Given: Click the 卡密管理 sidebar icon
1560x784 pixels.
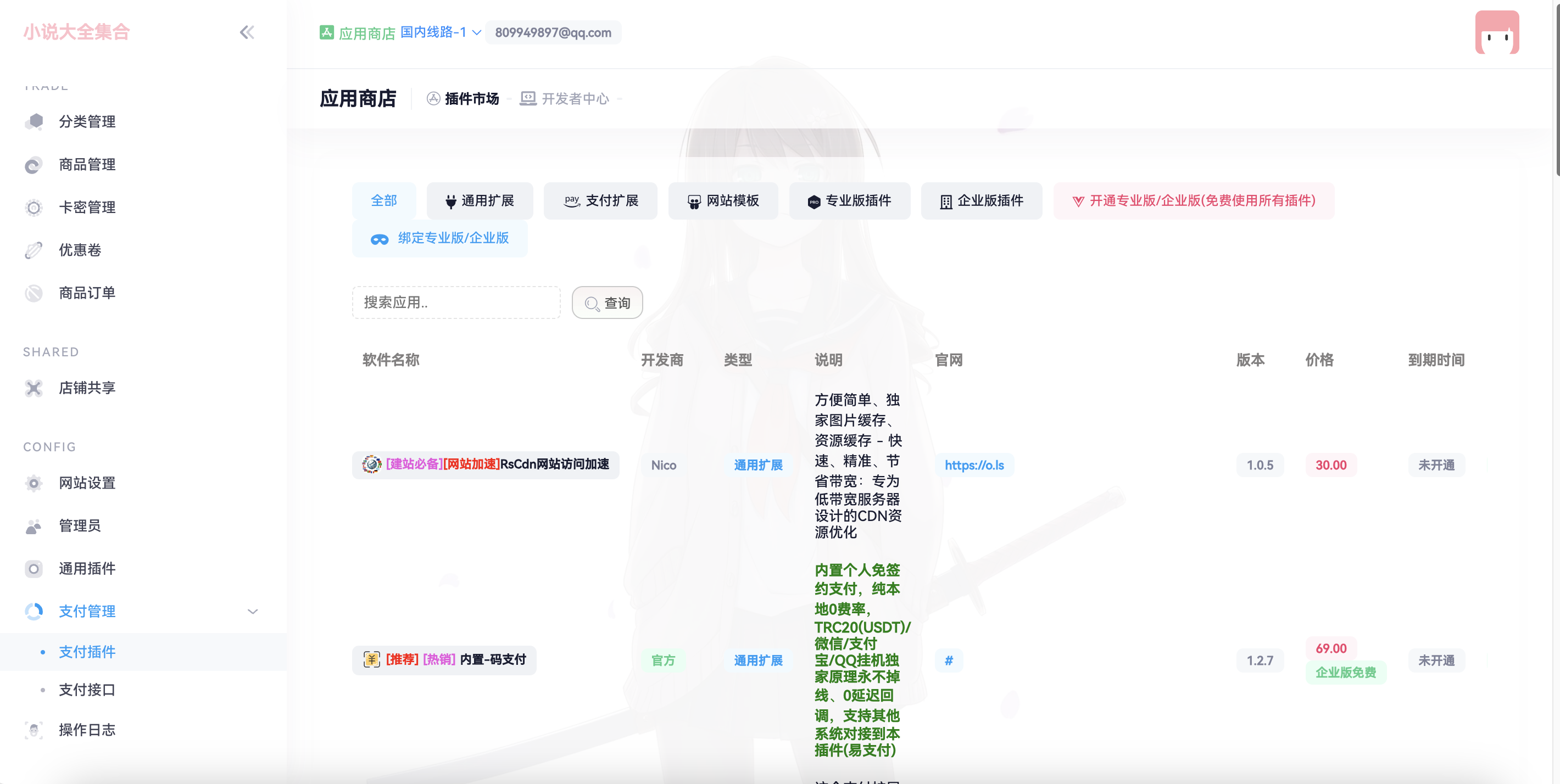Looking at the screenshot, I should [x=34, y=208].
